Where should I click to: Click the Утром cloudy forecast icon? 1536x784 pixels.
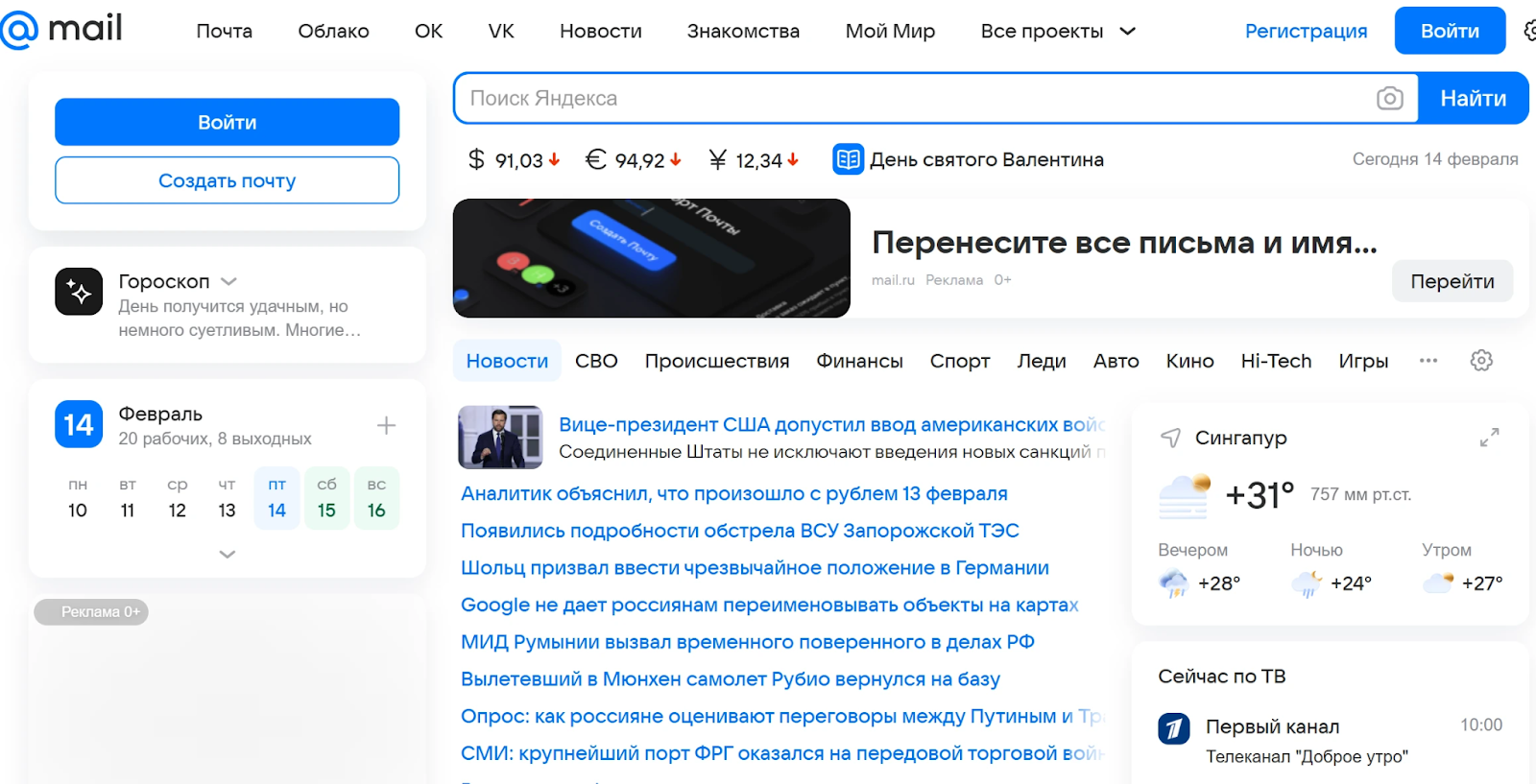1438,582
